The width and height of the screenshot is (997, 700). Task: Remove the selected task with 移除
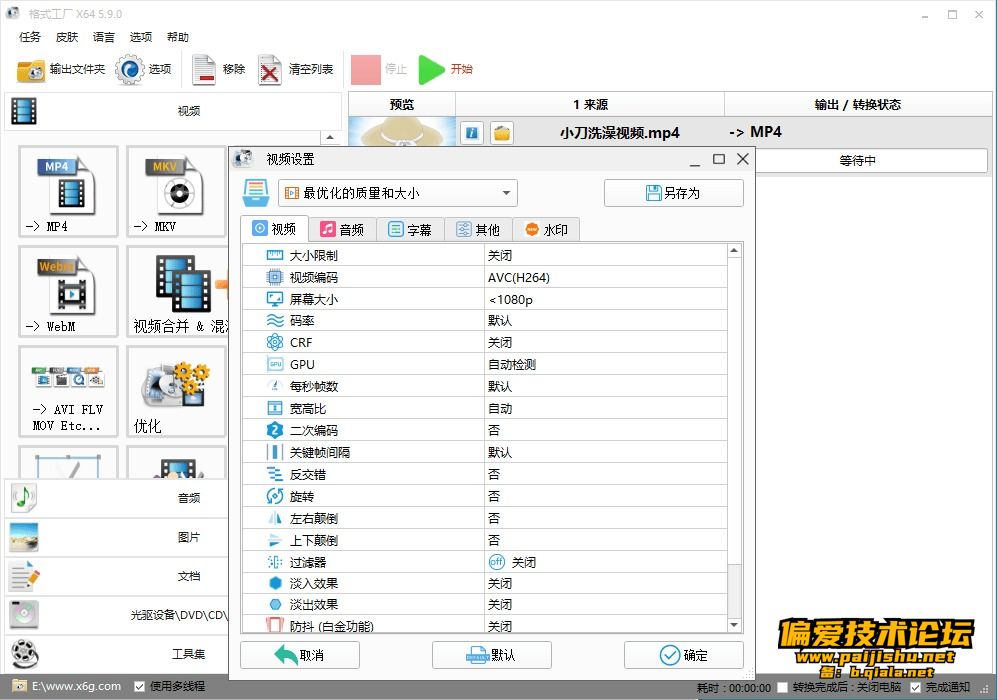coord(219,69)
